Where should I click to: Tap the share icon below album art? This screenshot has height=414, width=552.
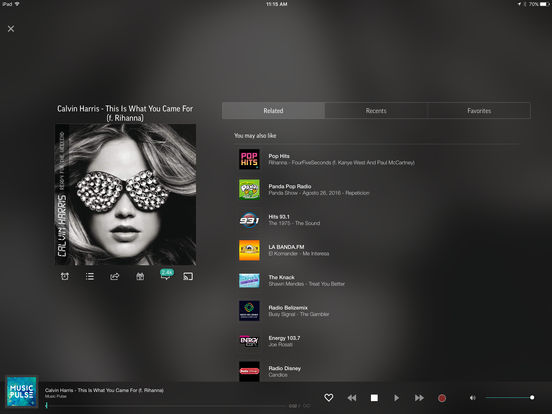(115, 276)
